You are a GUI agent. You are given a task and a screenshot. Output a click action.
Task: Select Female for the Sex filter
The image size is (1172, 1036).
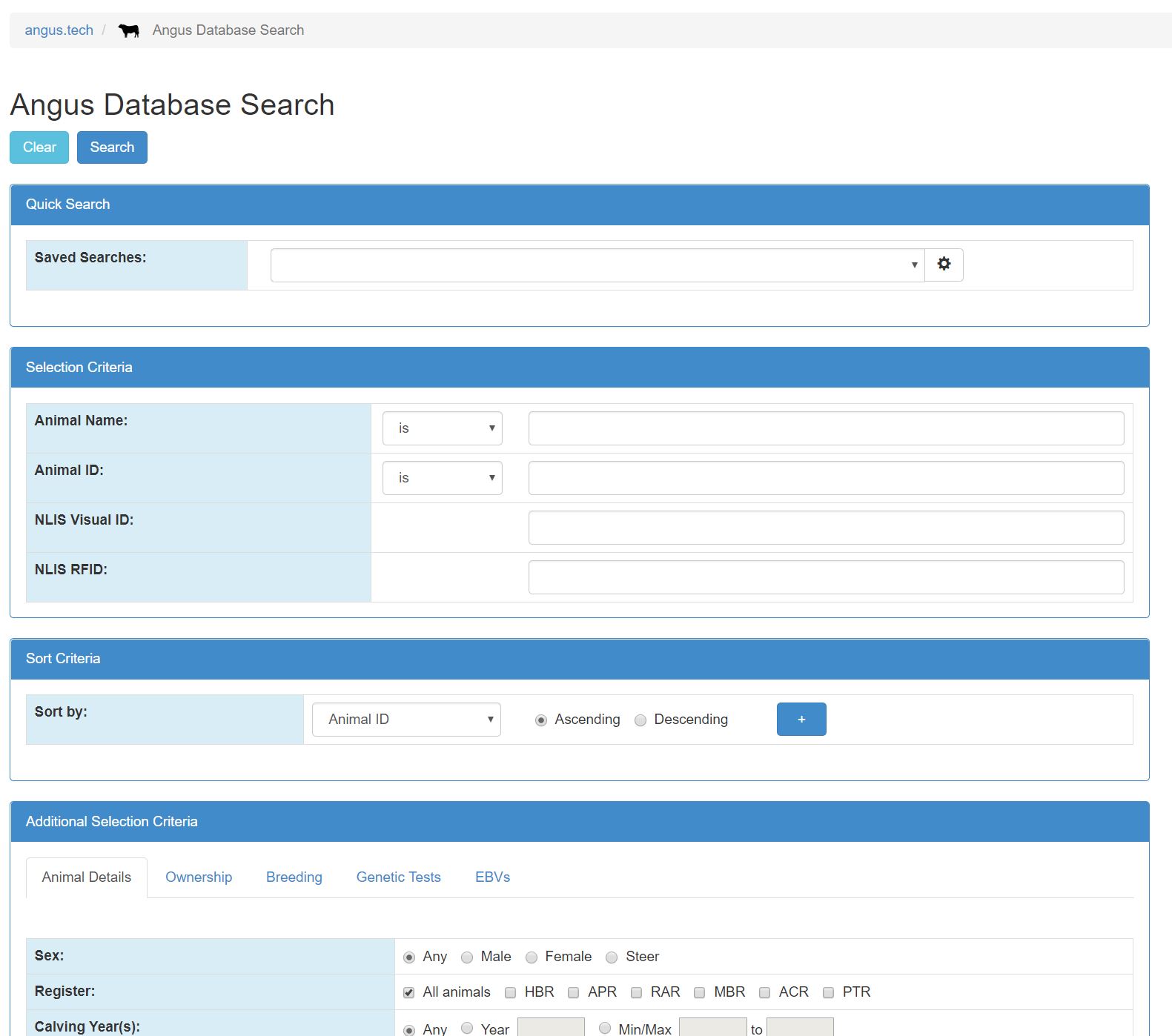(x=532, y=957)
